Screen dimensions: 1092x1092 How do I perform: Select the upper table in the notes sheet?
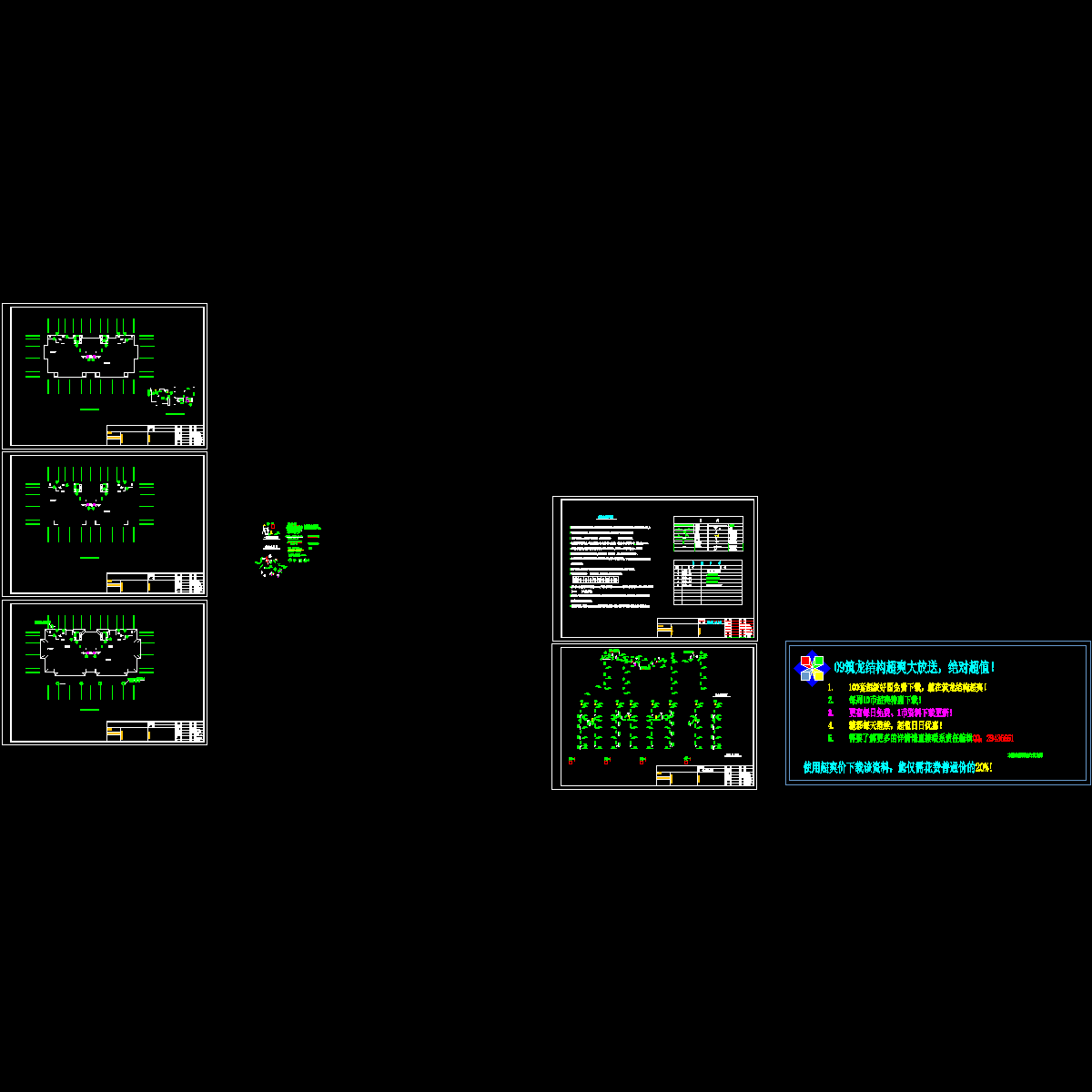708,533
